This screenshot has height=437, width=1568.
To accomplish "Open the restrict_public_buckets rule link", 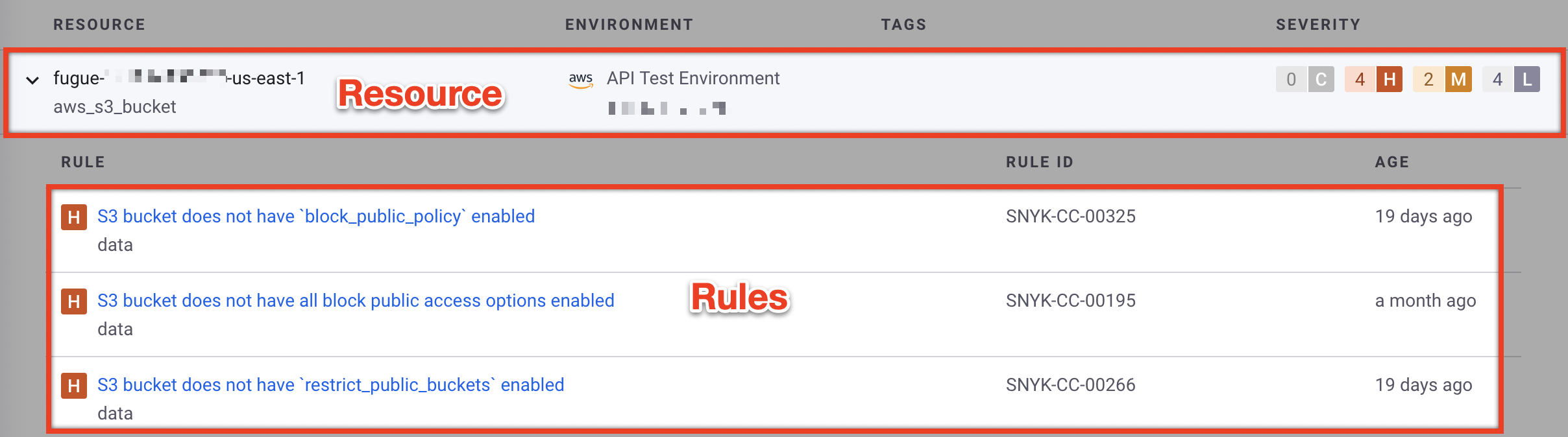I will (330, 385).
